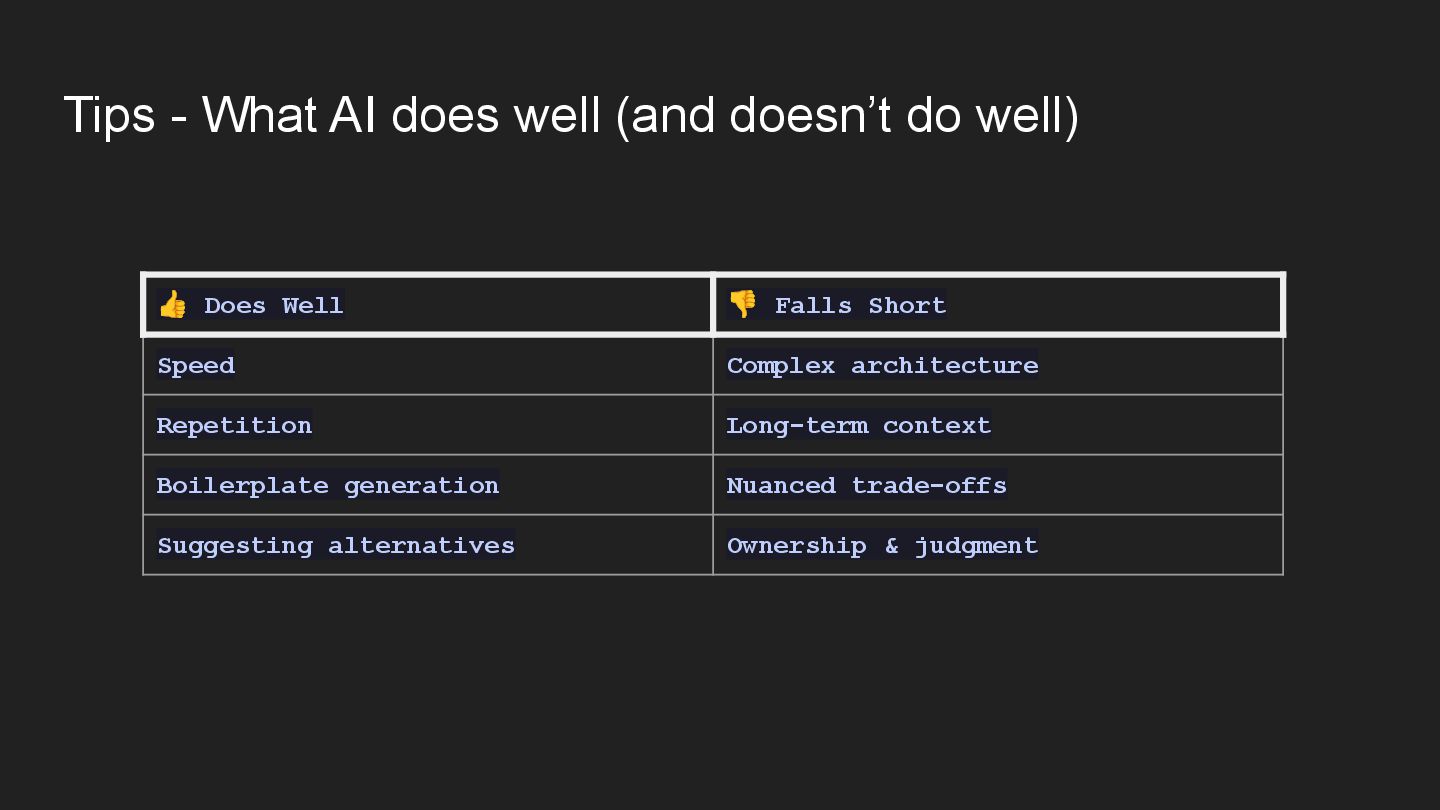Click the title's closing parenthesis

pyautogui.click(x=1072, y=115)
